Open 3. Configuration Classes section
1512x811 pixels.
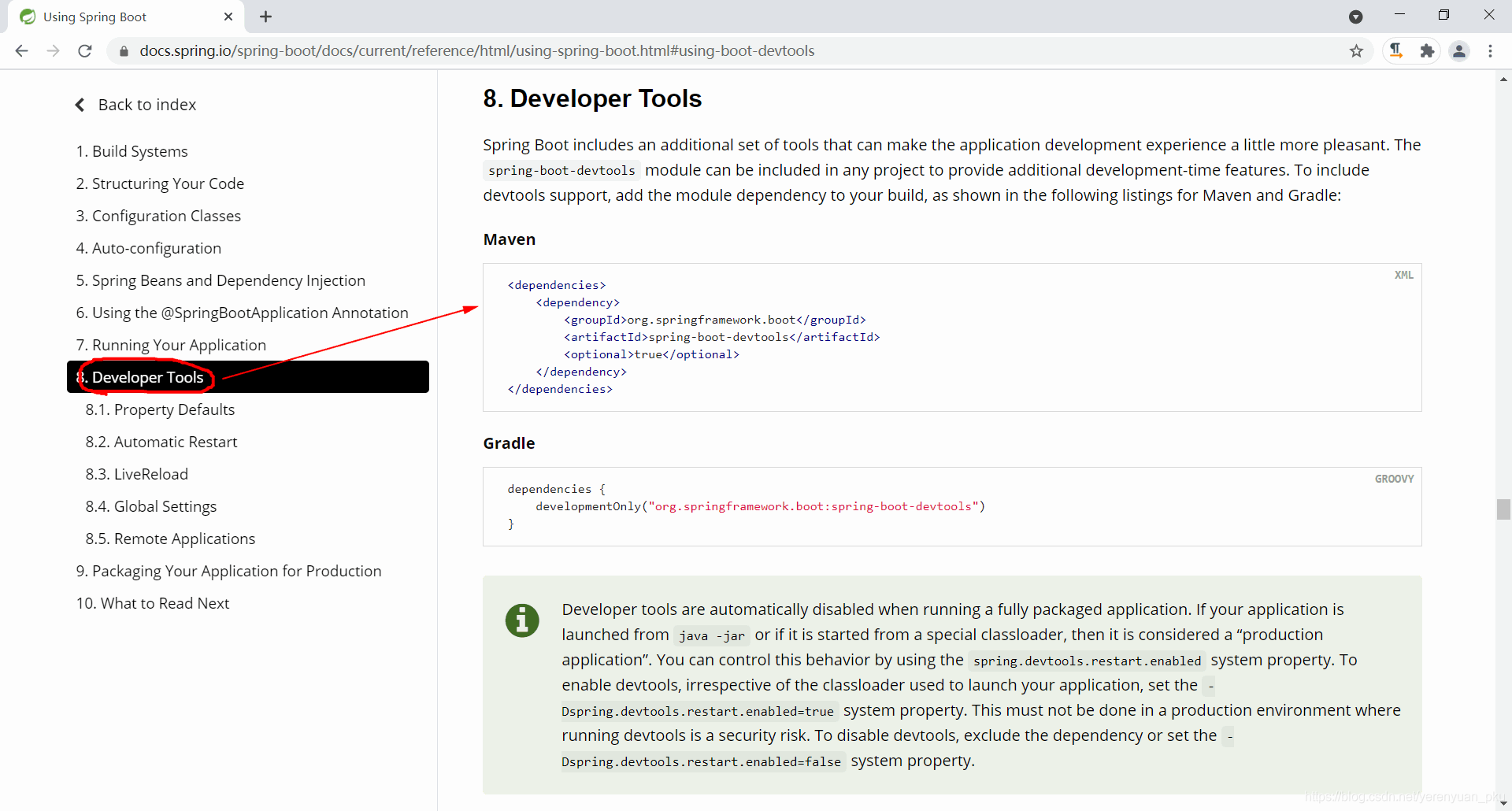158,216
